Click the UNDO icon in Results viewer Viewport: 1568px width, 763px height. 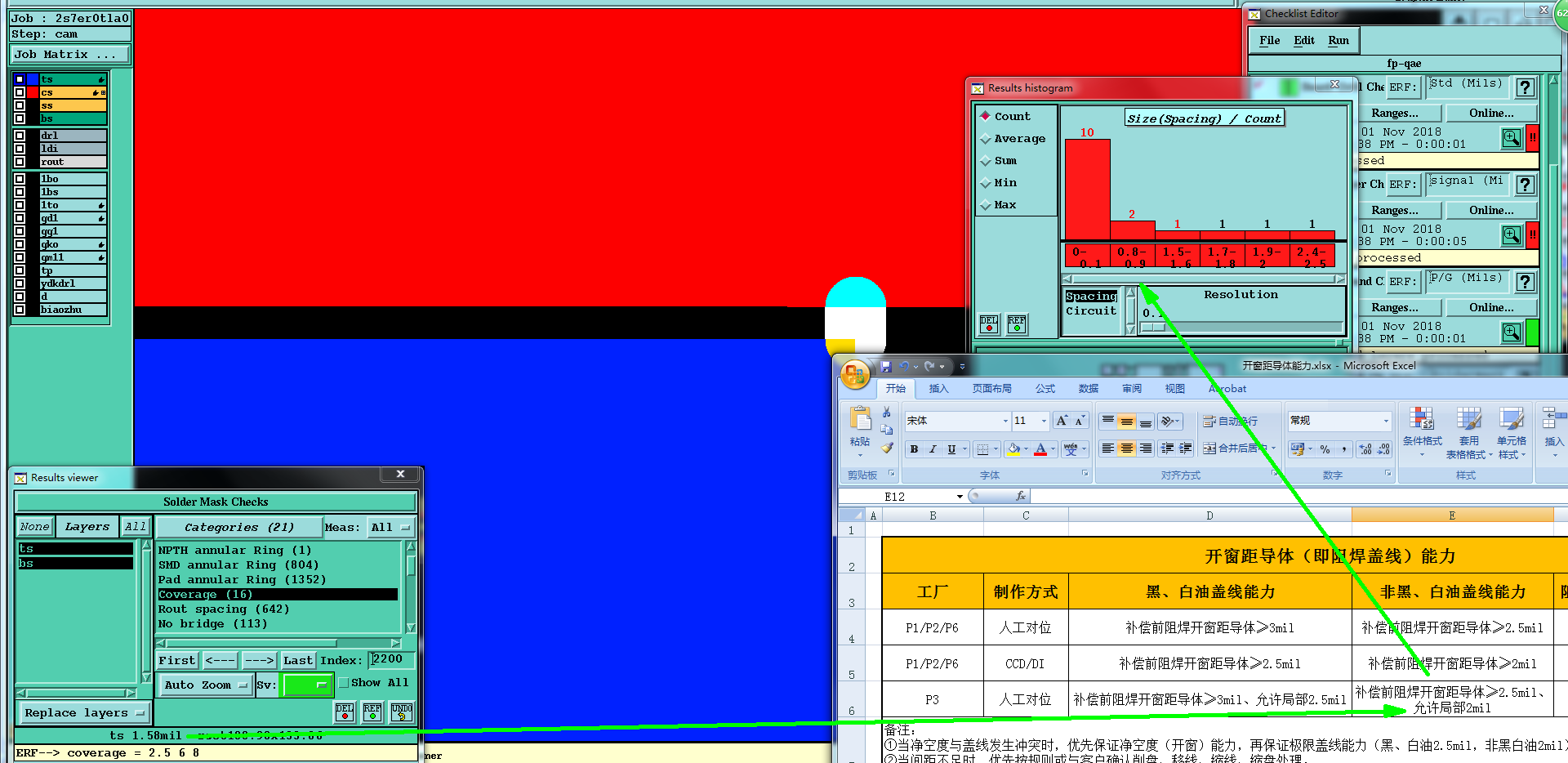(401, 712)
